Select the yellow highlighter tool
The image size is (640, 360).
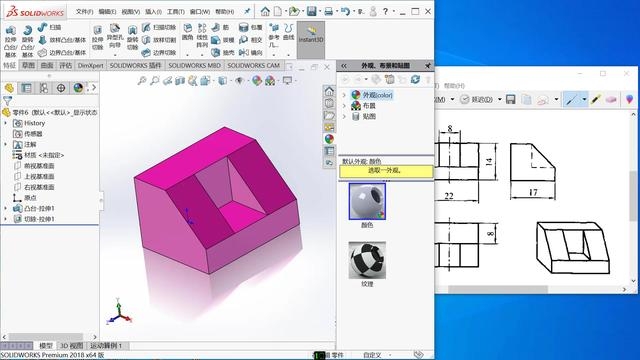pyautogui.click(x=596, y=99)
